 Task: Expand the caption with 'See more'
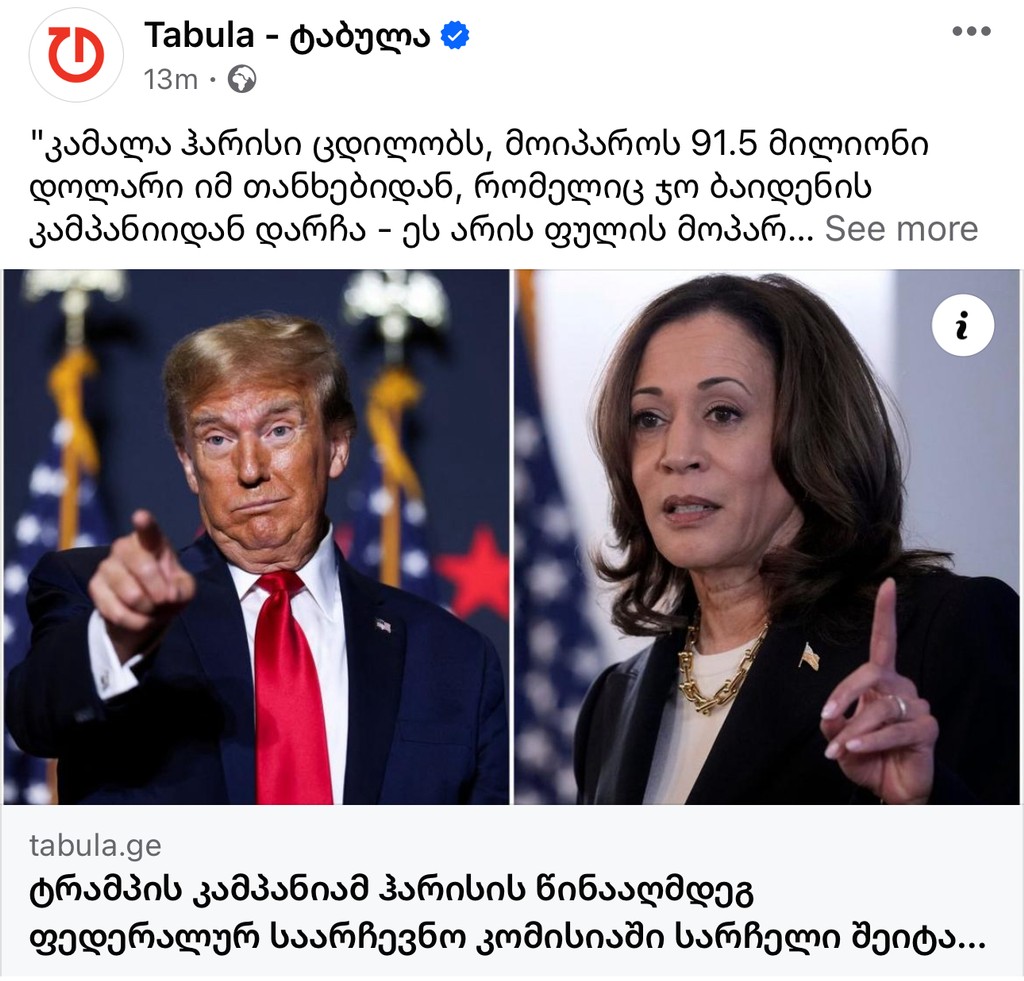pos(901,229)
